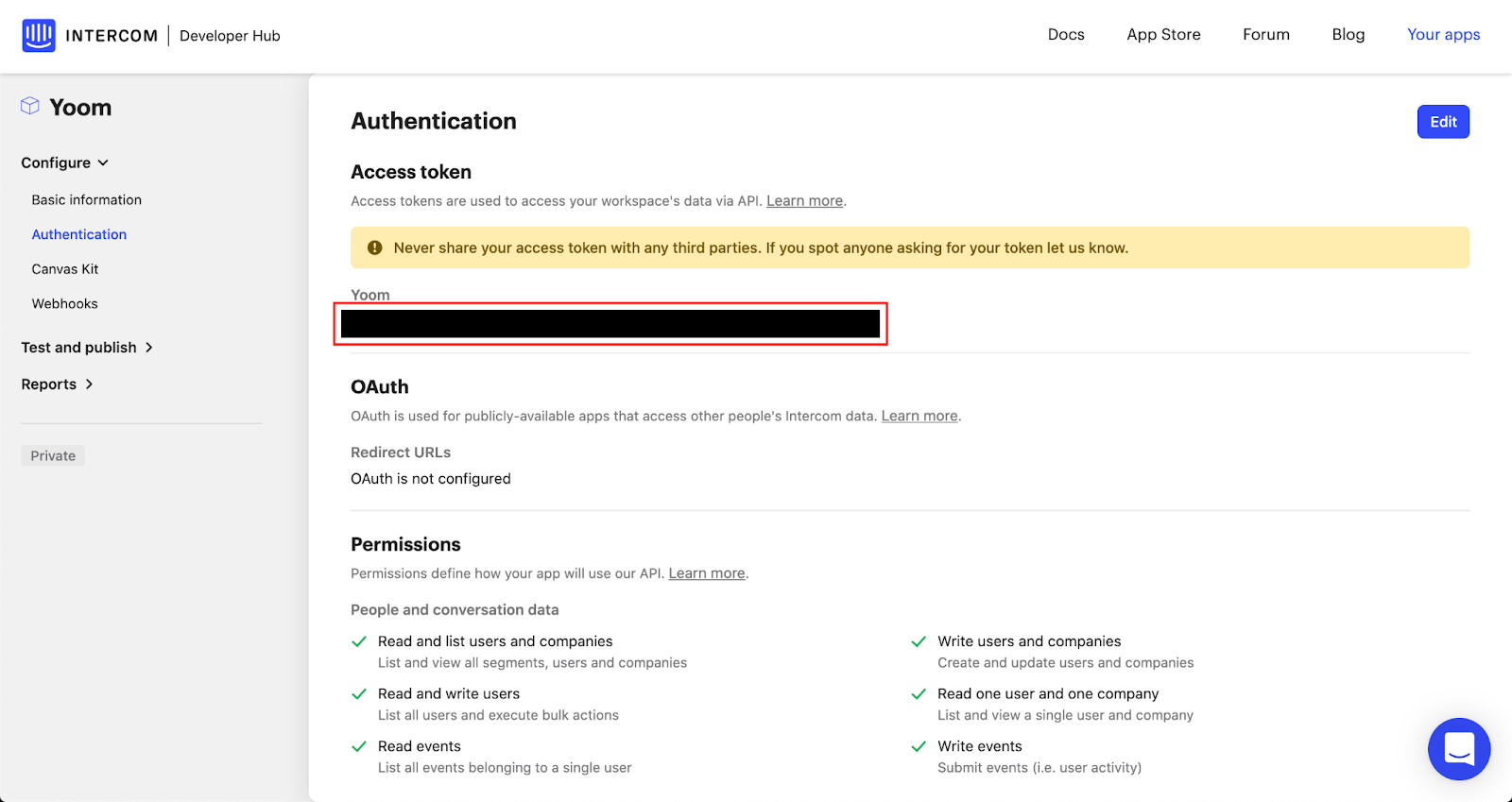This screenshot has height=802, width=1512.
Task: Click checkmark beside Read one user and one company
Action: tap(919, 694)
